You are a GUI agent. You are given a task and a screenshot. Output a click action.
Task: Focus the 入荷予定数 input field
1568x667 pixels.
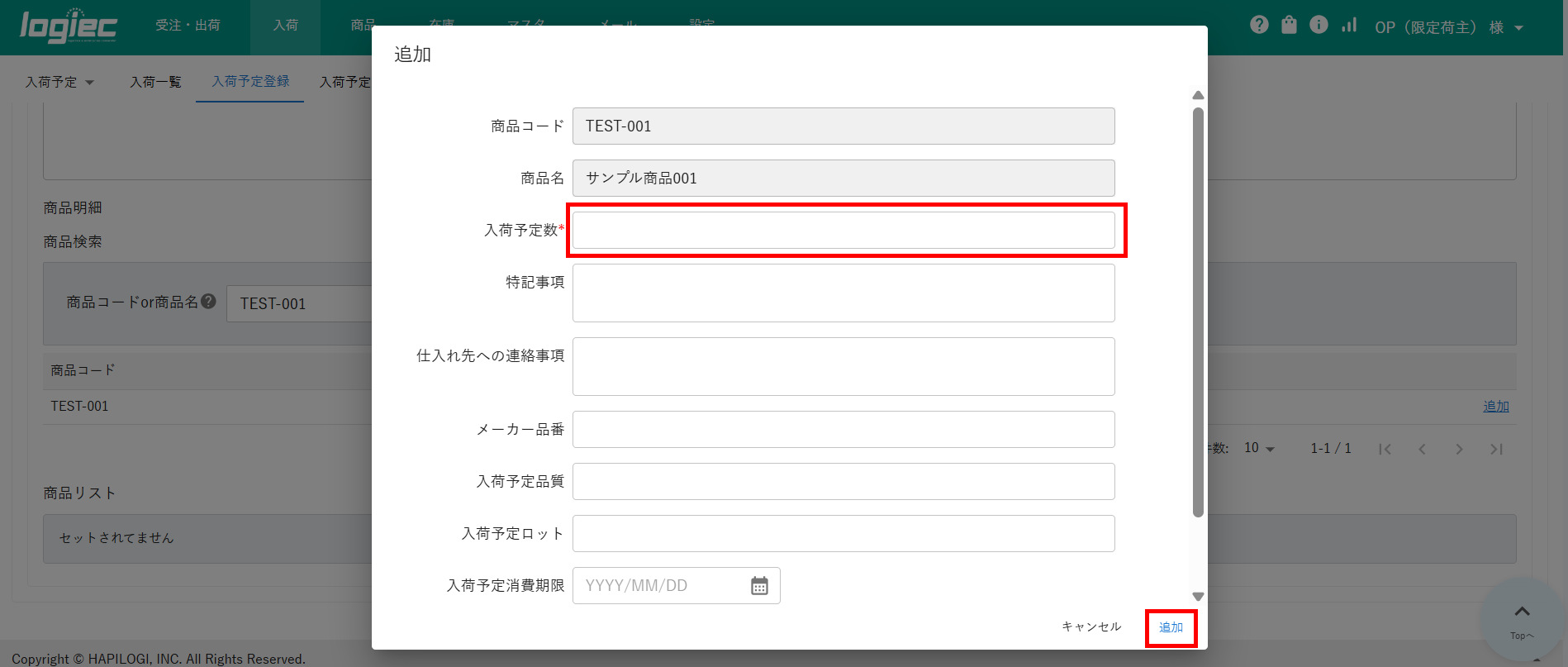click(x=843, y=231)
